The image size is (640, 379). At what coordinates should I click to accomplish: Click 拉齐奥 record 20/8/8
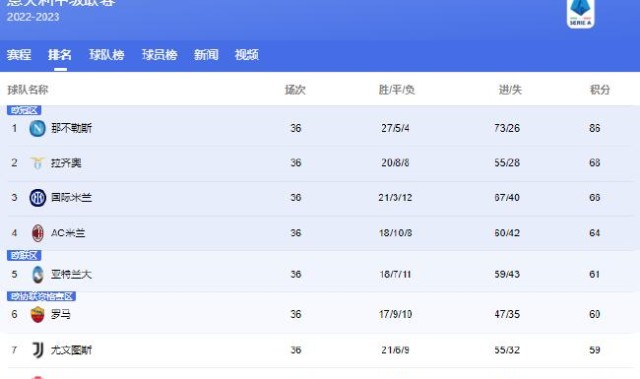[x=395, y=163]
